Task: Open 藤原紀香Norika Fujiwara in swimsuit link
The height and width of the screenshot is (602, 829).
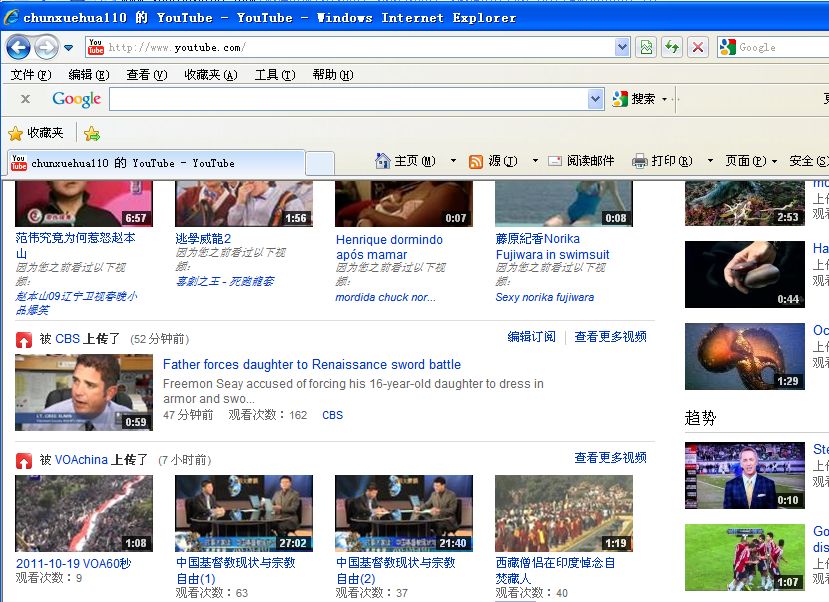Action: pos(552,246)
